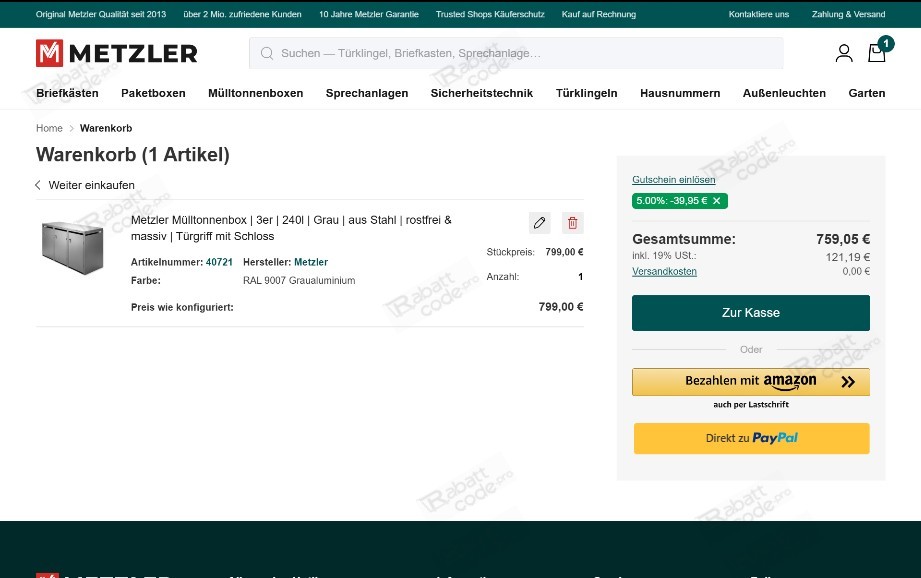Open the Sicherheitstechnik menu
The image size is (921, 578).
coord(482,93)
